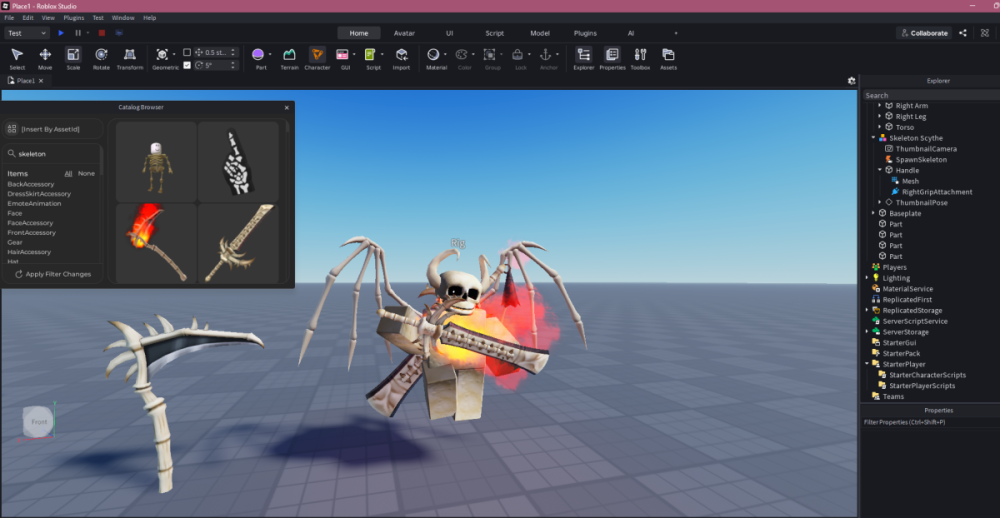The height and width of the screenshot is (518, 1000).
Task: Select the ThumbnailCamera item
Action: (926, 149)
